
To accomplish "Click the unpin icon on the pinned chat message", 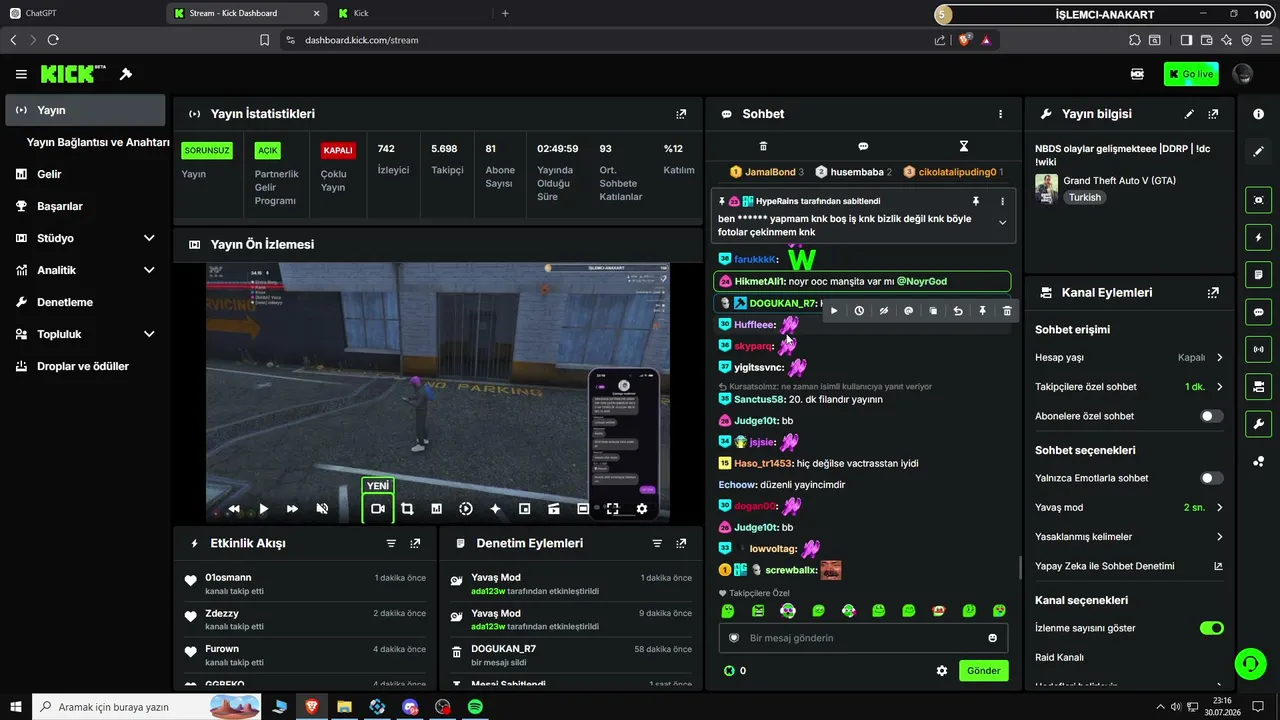I will pyautogui.click(x=976, y=201).
